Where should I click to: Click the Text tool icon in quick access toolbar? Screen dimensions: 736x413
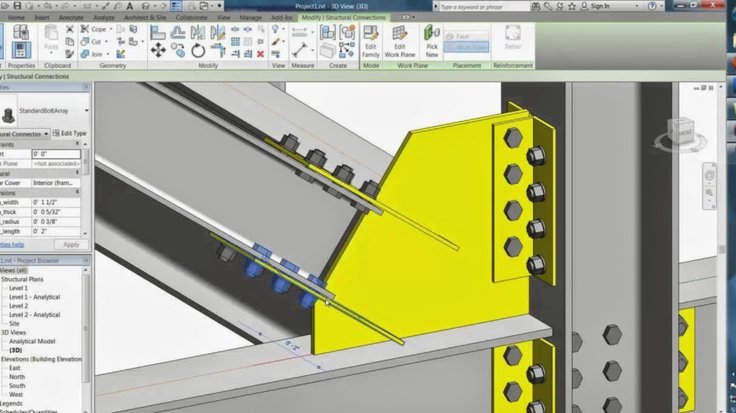tap(130, 6)
